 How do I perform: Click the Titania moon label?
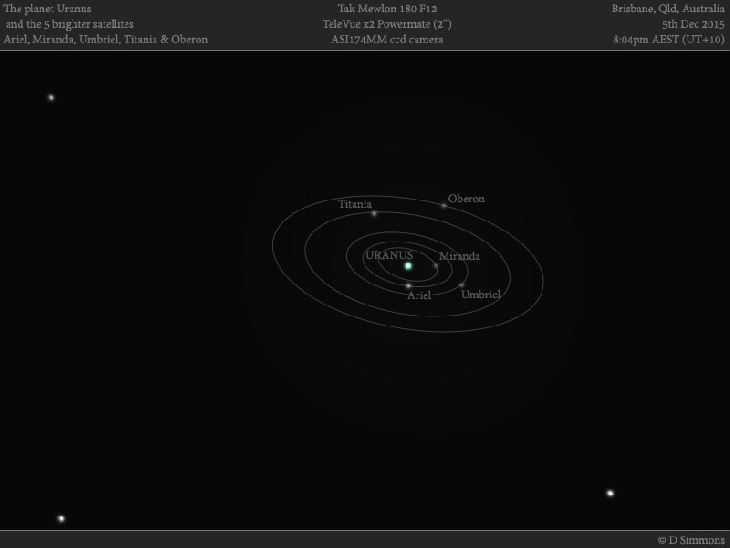[355, 203]
